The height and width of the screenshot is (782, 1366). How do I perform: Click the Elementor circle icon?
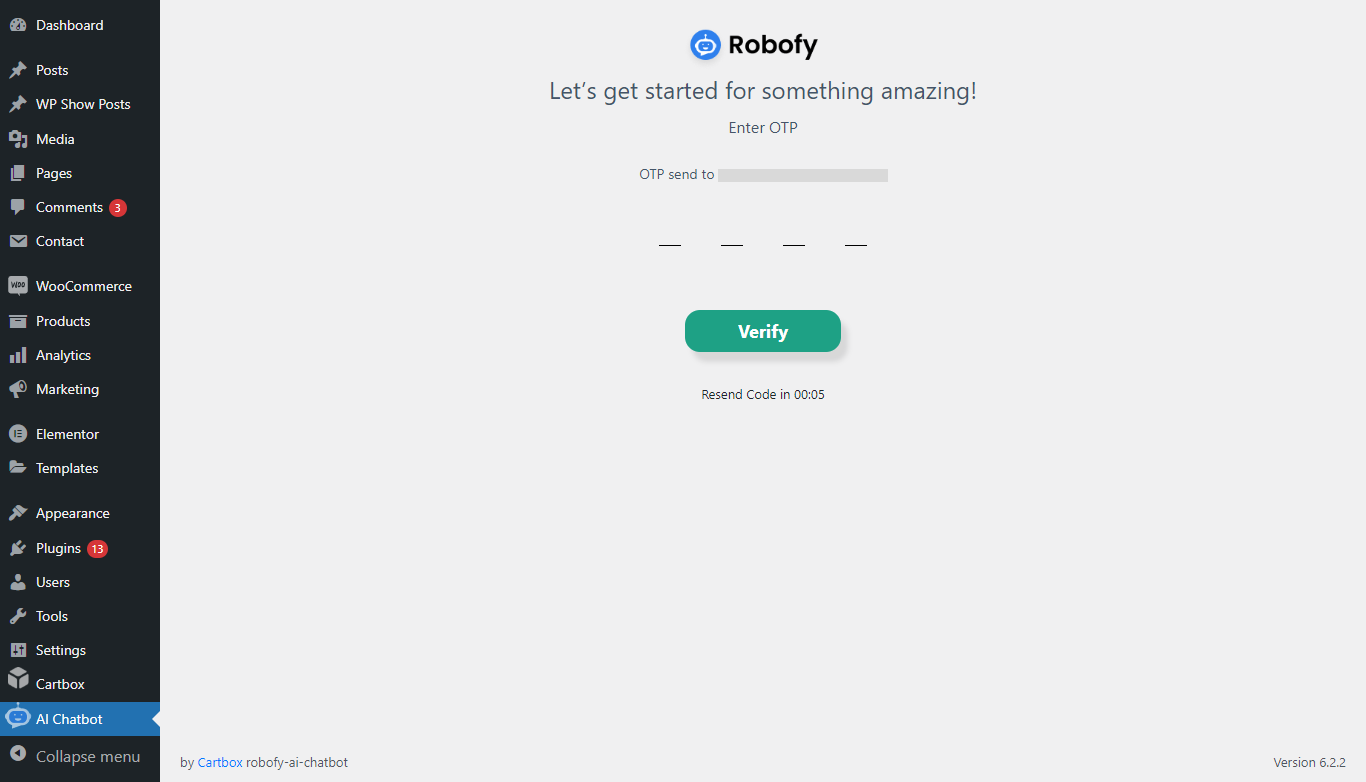click(x=18, y=434)
